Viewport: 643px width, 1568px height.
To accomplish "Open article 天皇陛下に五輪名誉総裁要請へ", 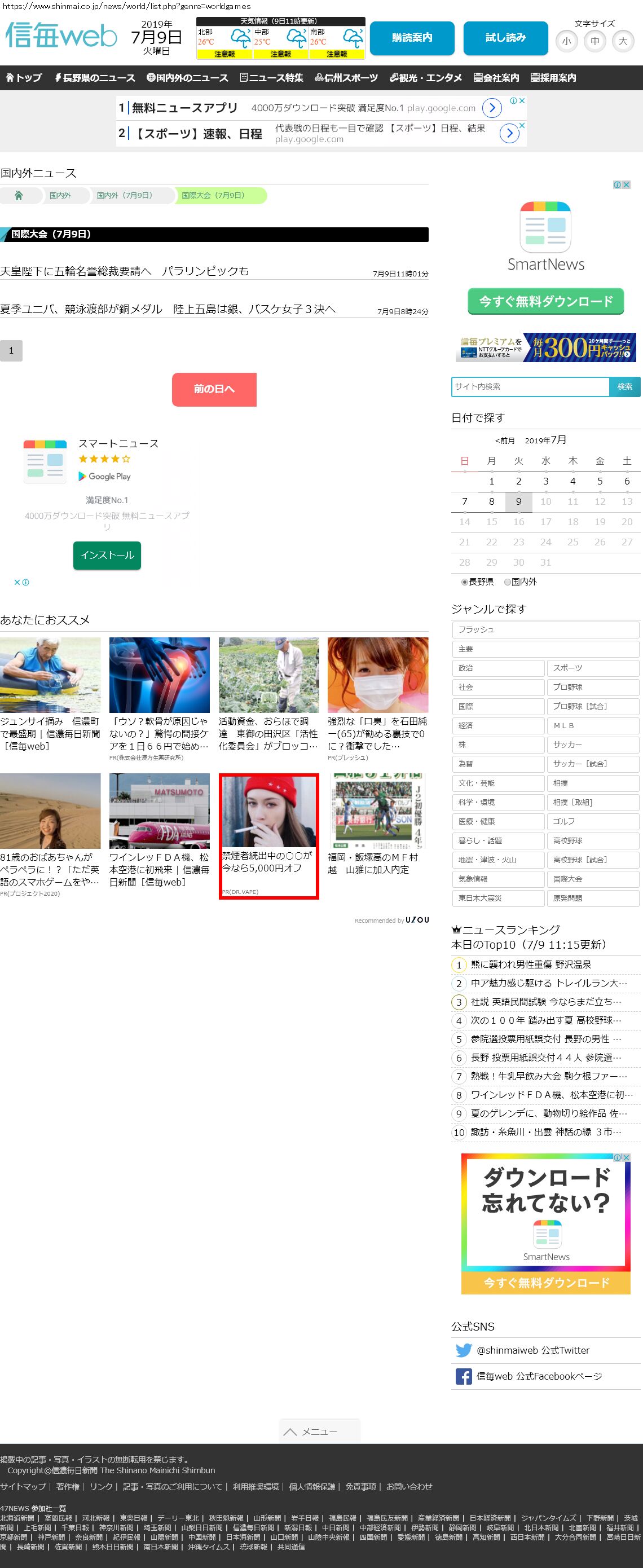I will [124, 271].
